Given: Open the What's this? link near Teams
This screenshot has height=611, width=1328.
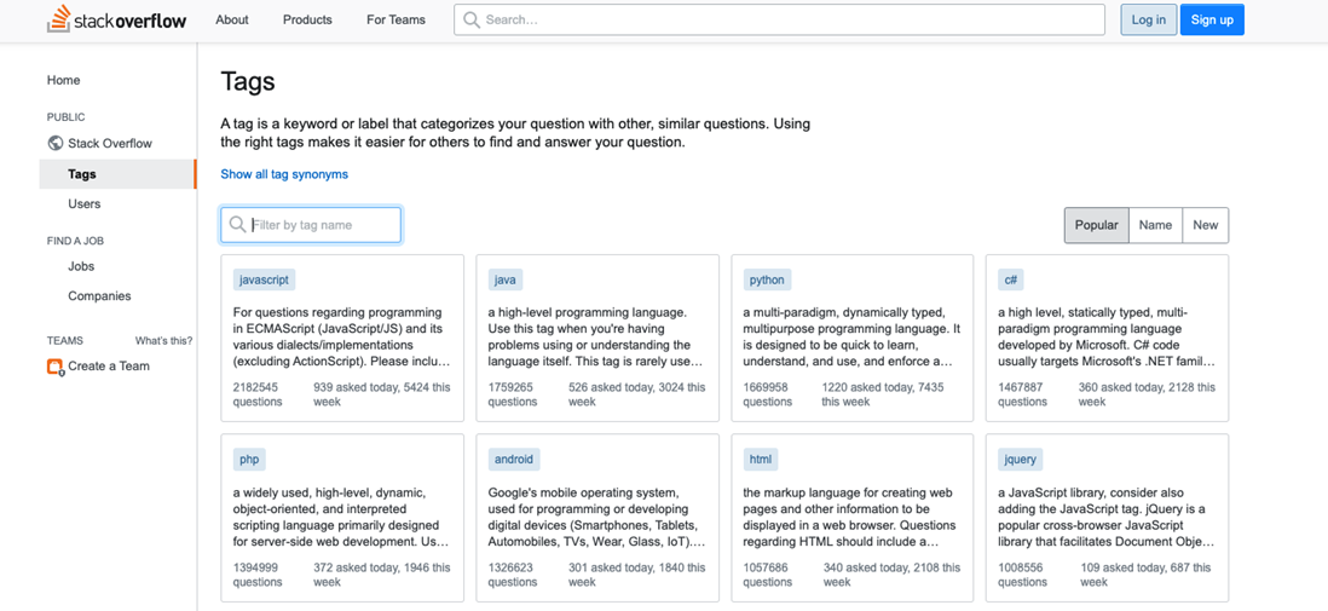Looking at the screenshot, I should [166, 340].
